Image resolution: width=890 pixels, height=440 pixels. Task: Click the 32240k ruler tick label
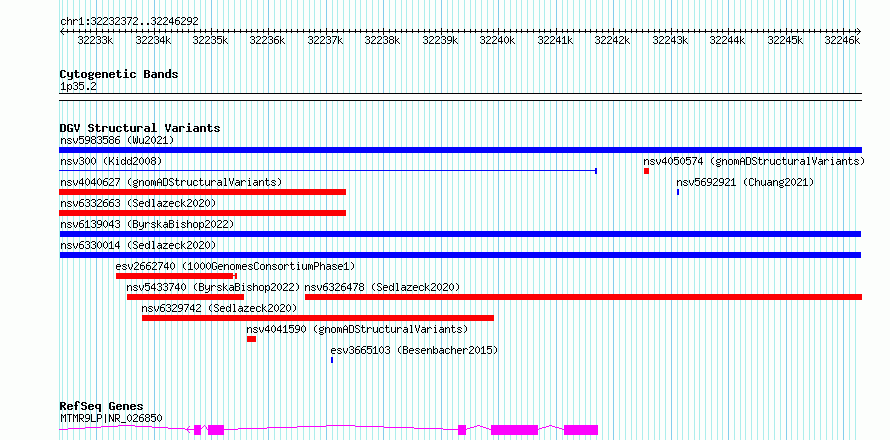point(497,40)
